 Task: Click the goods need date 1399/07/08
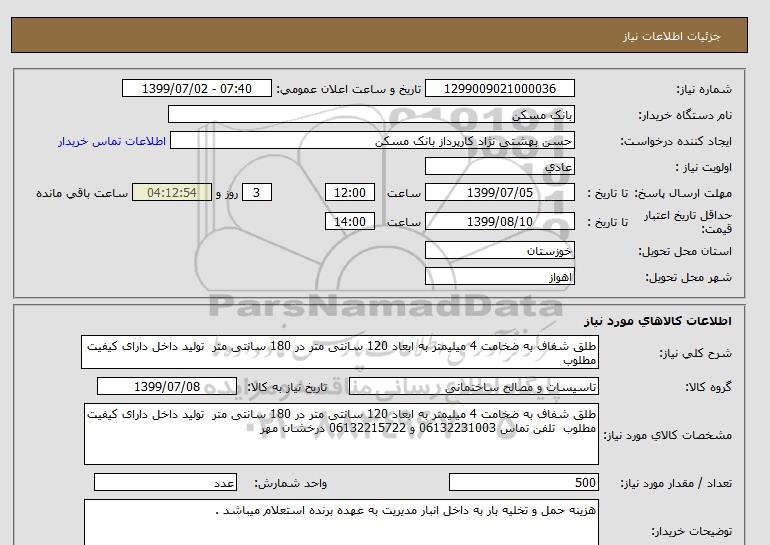pyautogui.click(x=167, y=386)
